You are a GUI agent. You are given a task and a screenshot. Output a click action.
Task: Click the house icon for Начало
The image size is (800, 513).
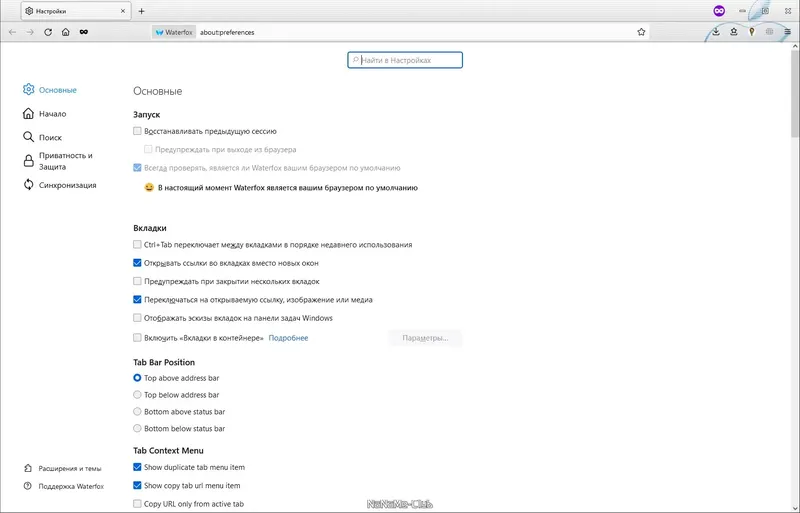pos(29,113)
